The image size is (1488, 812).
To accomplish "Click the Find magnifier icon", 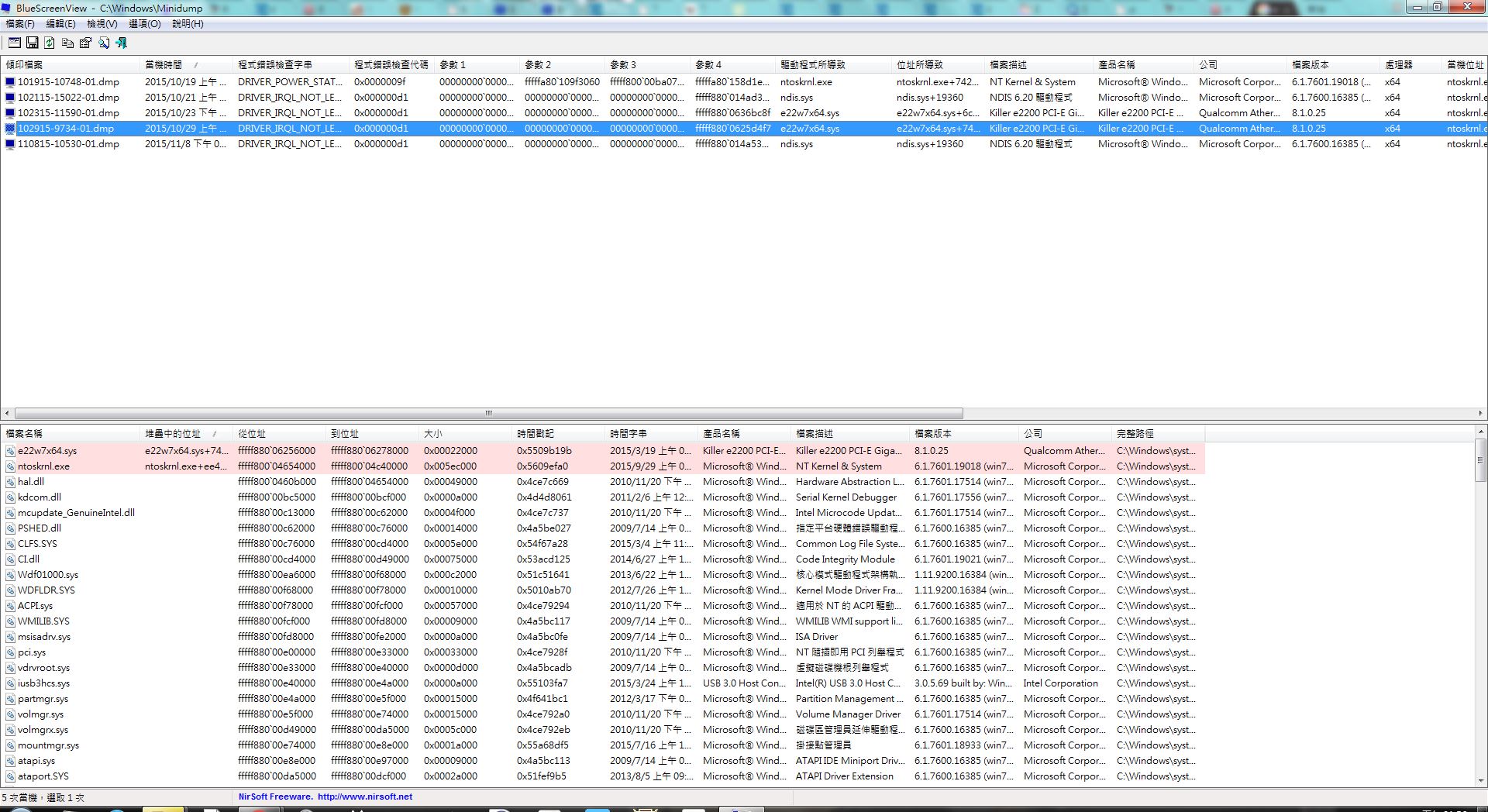I will point(103,43).
